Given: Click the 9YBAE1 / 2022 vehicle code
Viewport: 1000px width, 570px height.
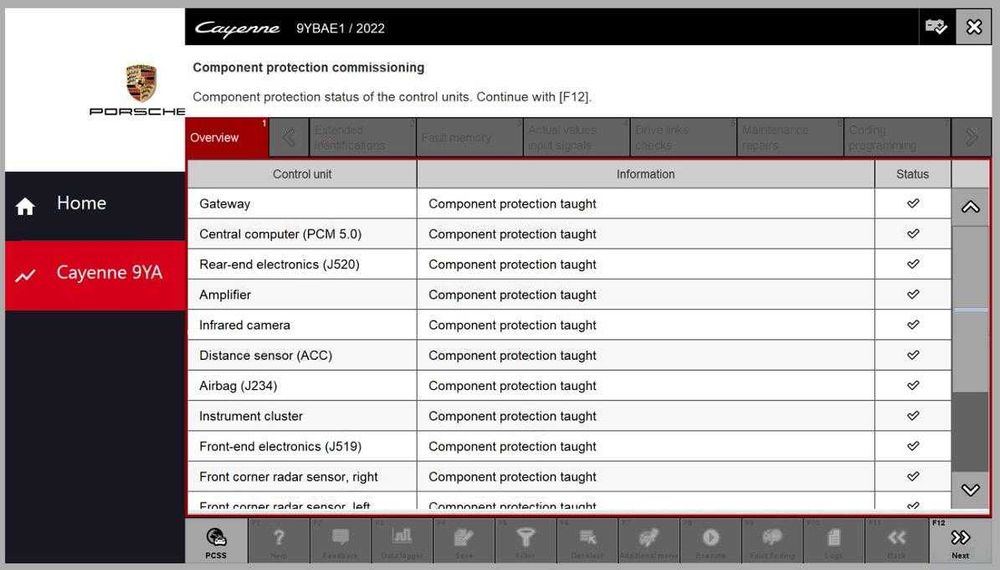Looking at the screenshot, I should click(x=340, y=28).
